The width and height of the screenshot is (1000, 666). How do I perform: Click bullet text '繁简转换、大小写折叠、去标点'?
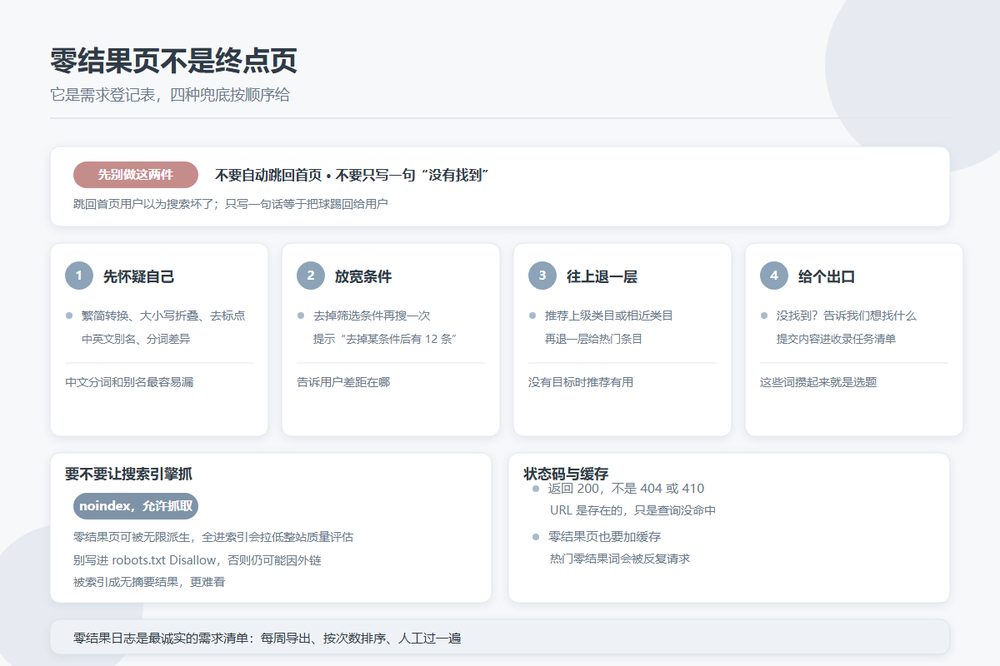(x=163, y=316)
